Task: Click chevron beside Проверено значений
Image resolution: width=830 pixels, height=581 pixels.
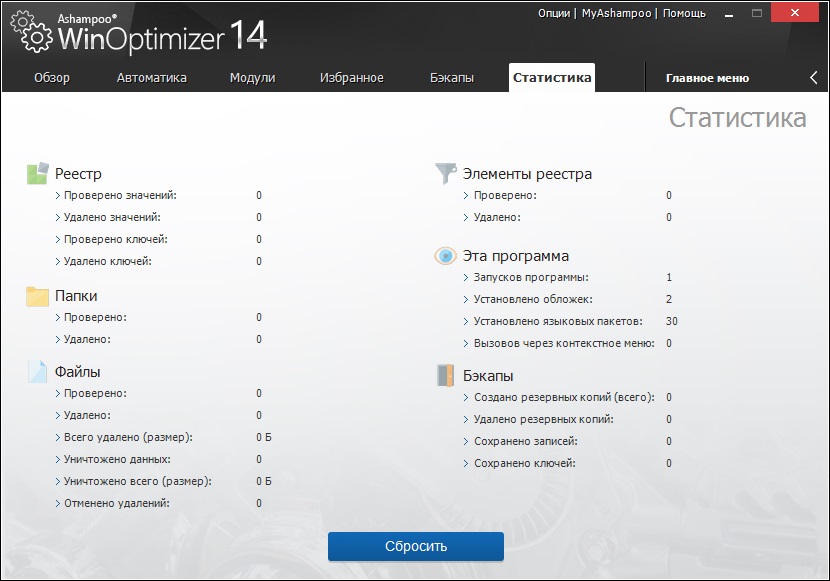Action: pyautogui.click(x=58, y=196)
